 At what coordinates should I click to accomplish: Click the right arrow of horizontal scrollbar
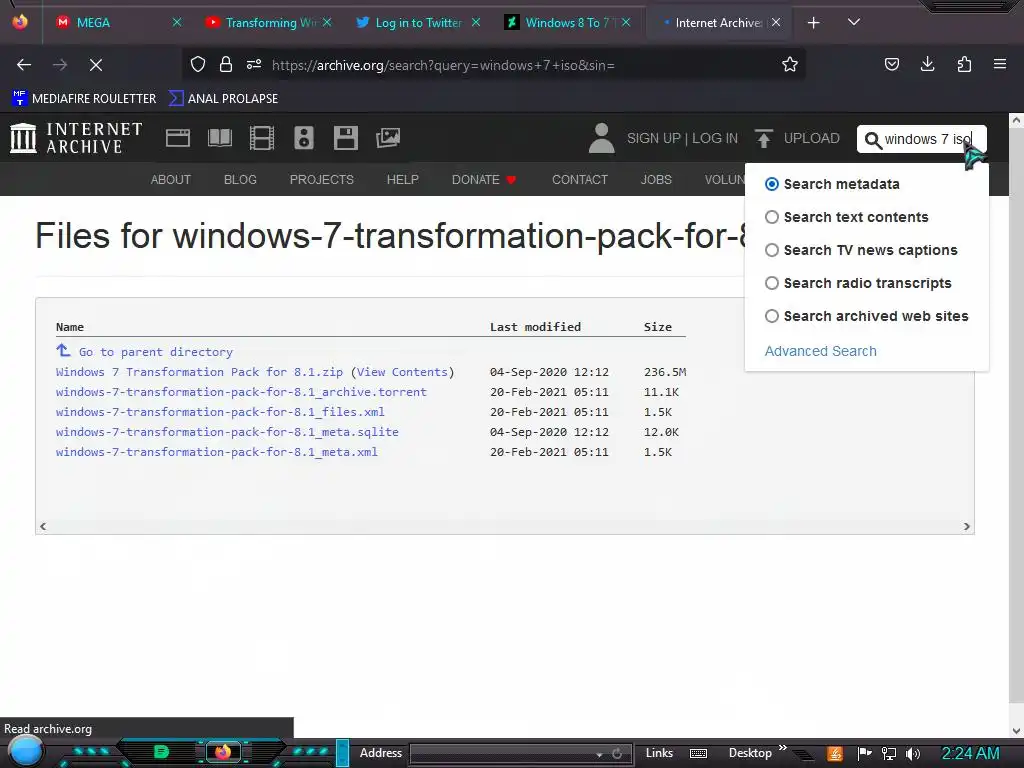tap(967, 526)
